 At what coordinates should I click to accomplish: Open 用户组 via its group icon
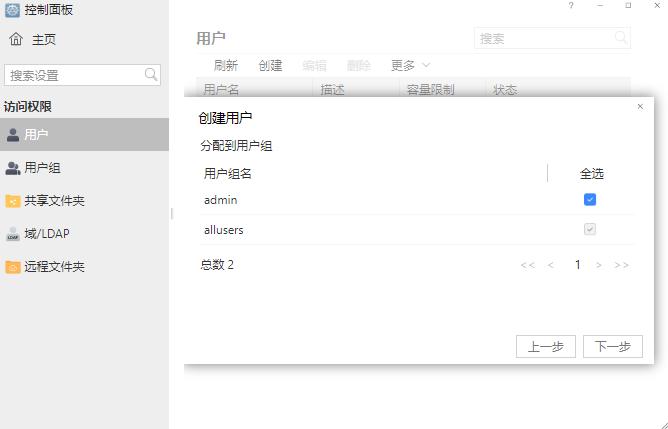click(x=13, y=168)
